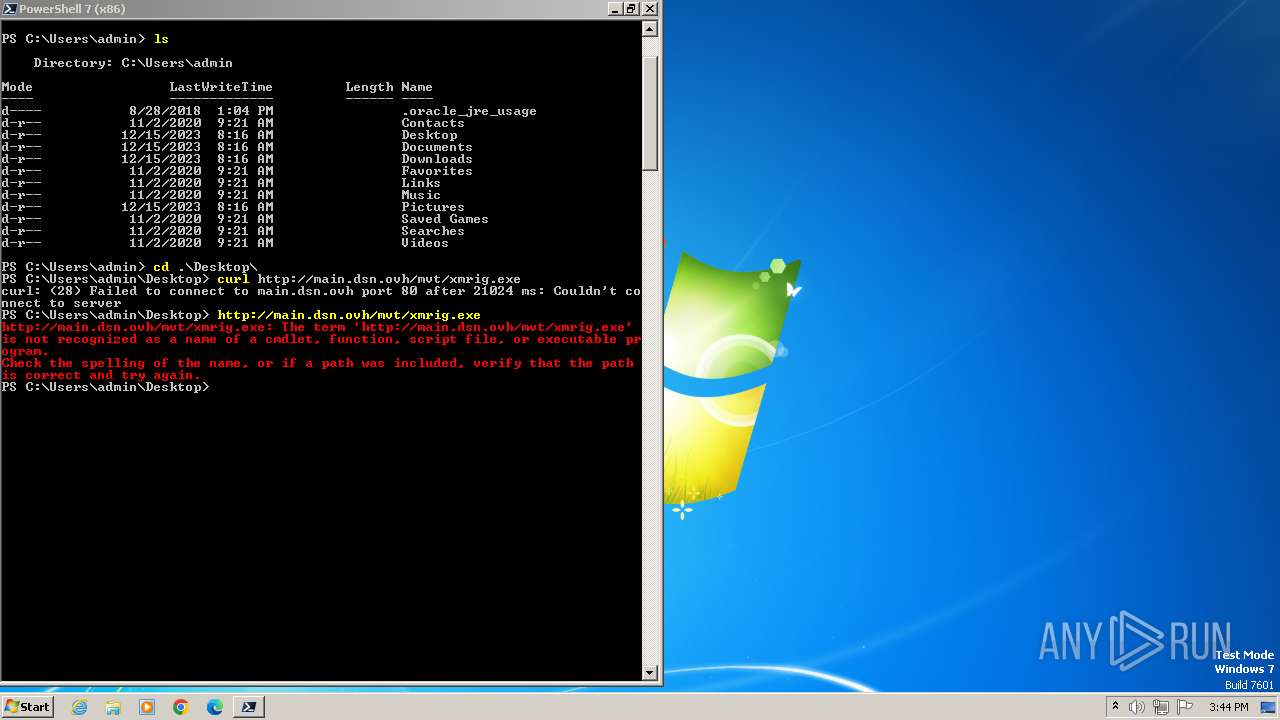The image size is (1280, 720).
Task: Select the PowerShell taskbar button
Action: [249, 707]
